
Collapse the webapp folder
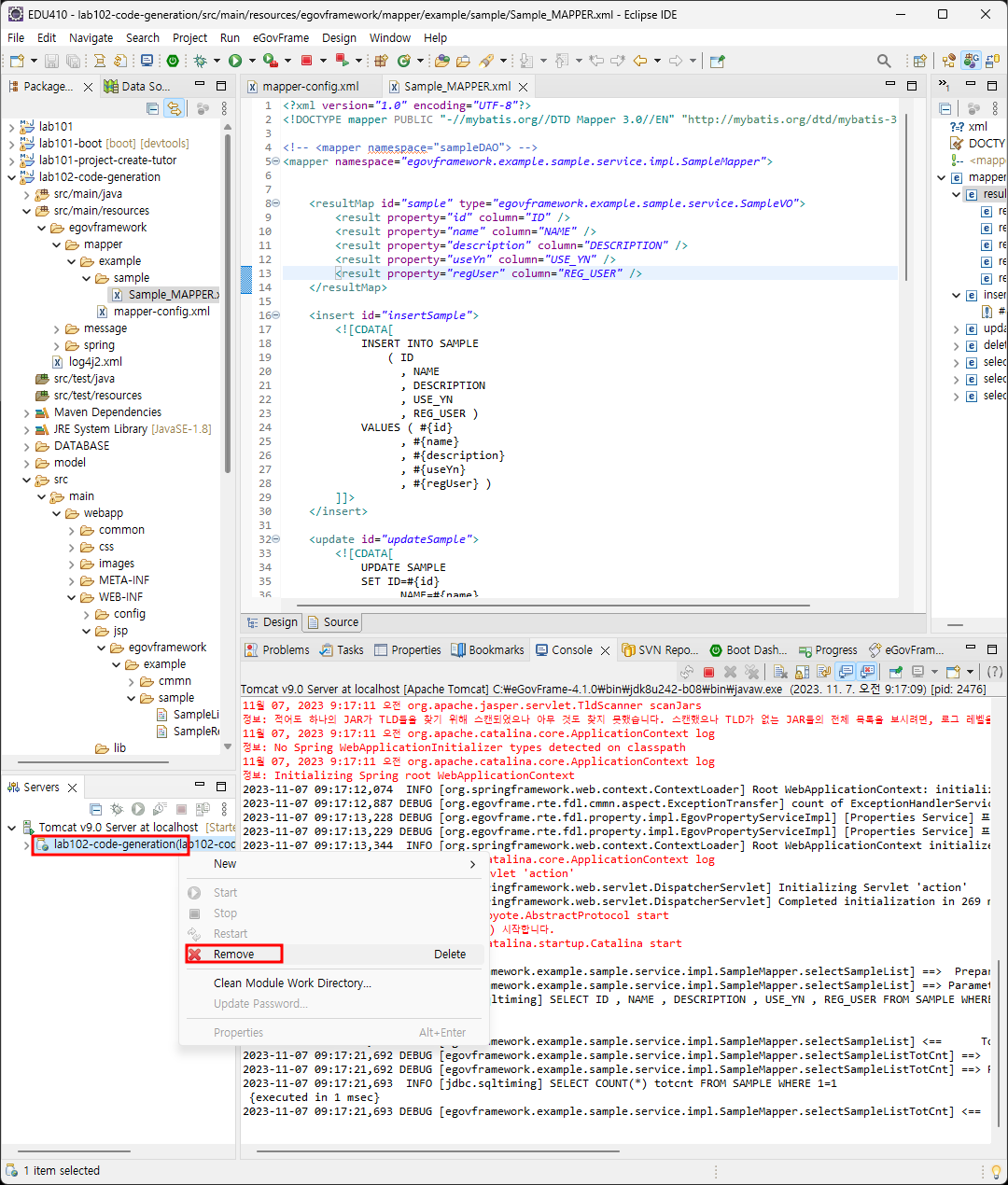pos(56,513)
